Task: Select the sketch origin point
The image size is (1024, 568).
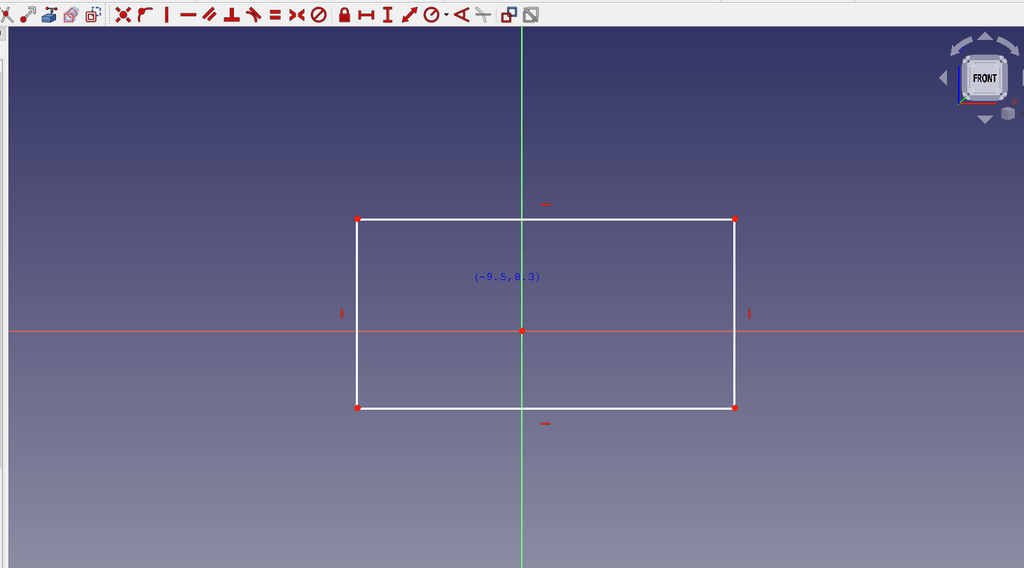Action: 522,330
